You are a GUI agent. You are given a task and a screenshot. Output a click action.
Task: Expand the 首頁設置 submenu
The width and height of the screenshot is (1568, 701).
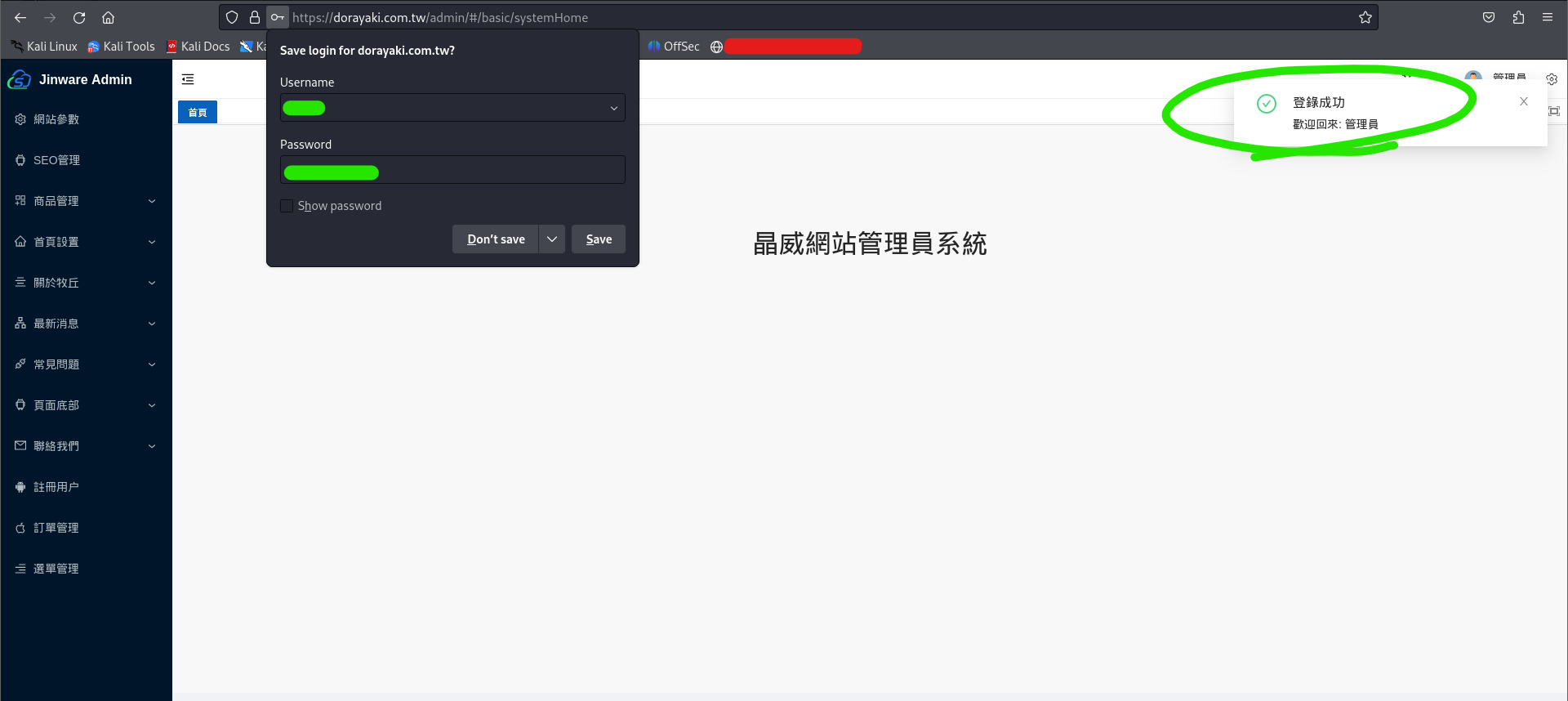[x=86, y=242]
